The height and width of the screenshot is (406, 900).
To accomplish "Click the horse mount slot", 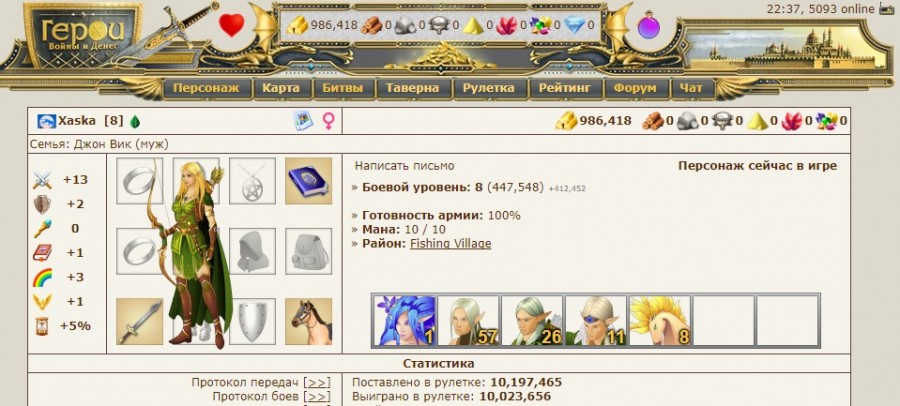I will point(309,322).
